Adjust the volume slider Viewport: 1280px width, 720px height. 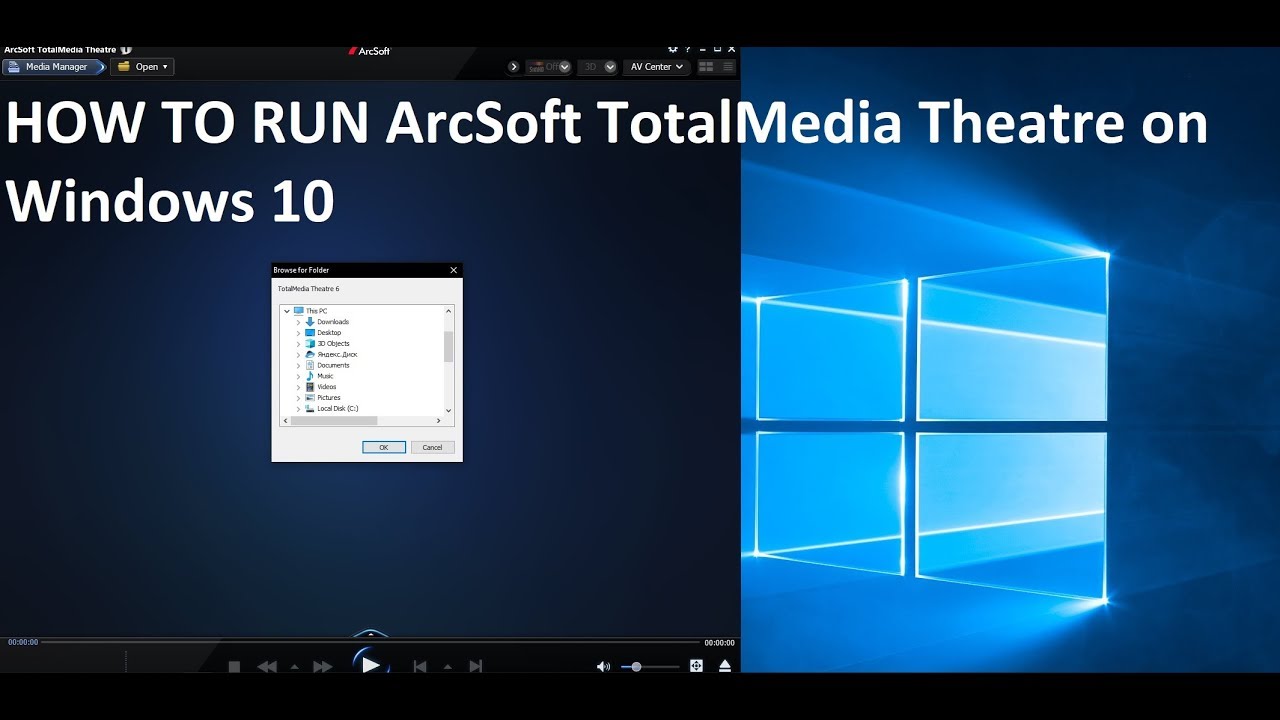click(650, 666)
